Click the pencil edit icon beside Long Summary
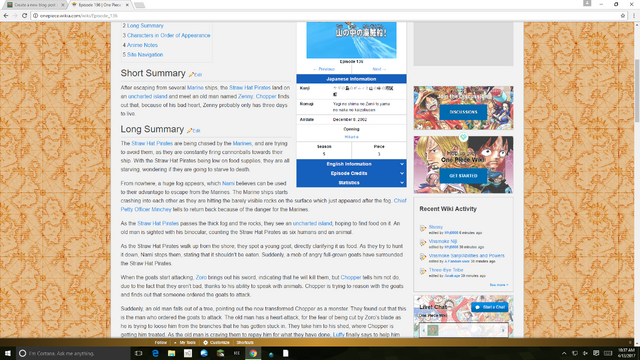 [189, 130]
